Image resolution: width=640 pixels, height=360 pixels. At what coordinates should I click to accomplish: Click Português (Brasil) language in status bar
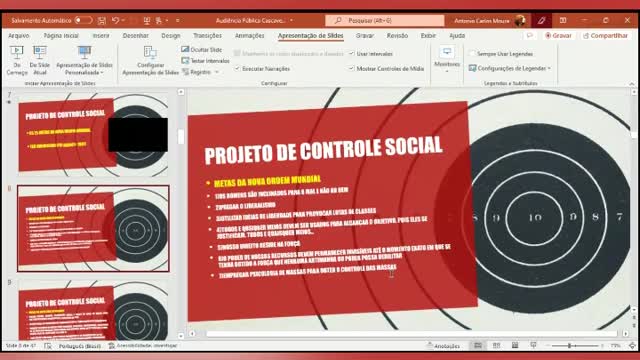pyautogui.click(x=80, y=346)
